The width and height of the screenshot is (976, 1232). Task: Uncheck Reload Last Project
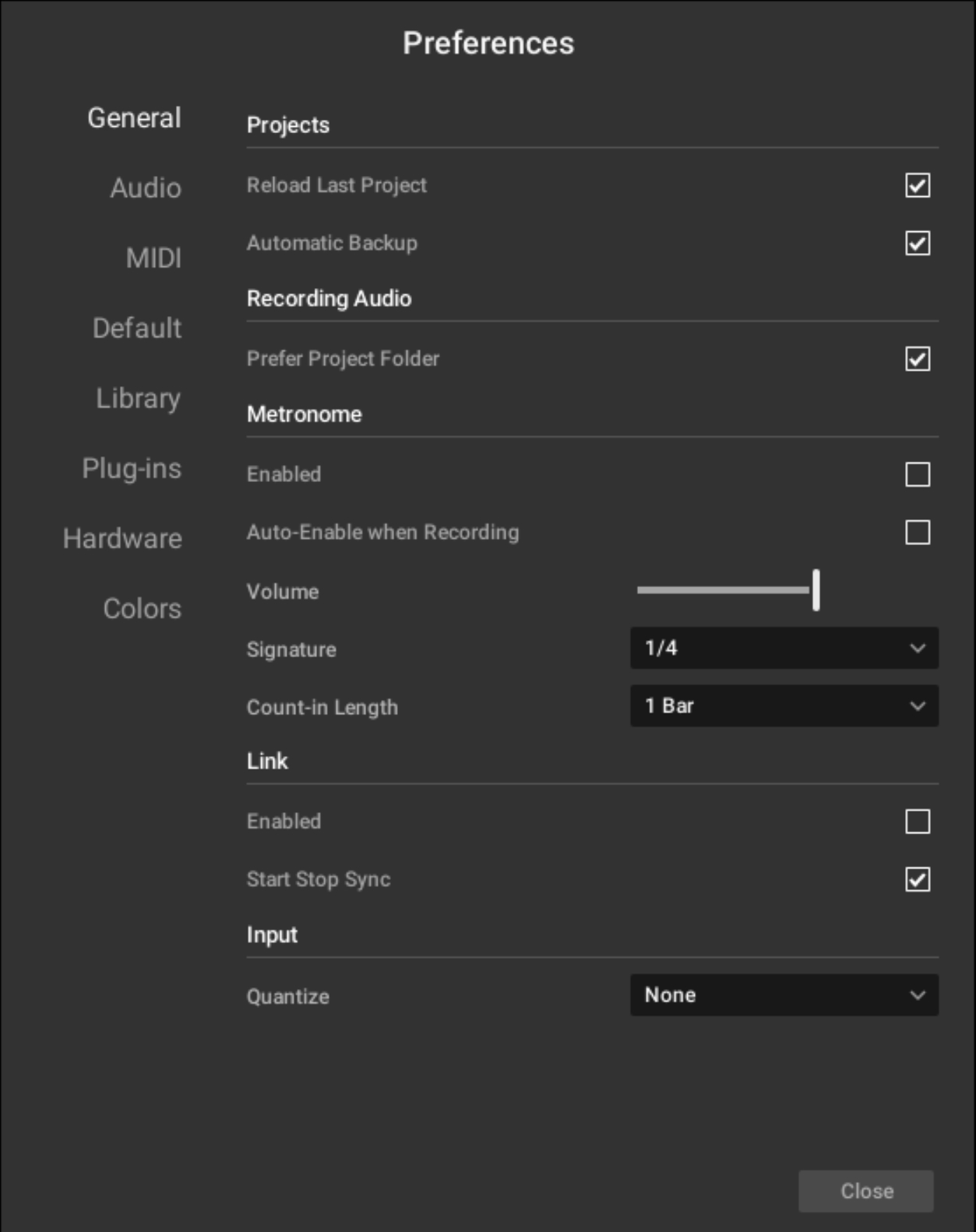917,185
